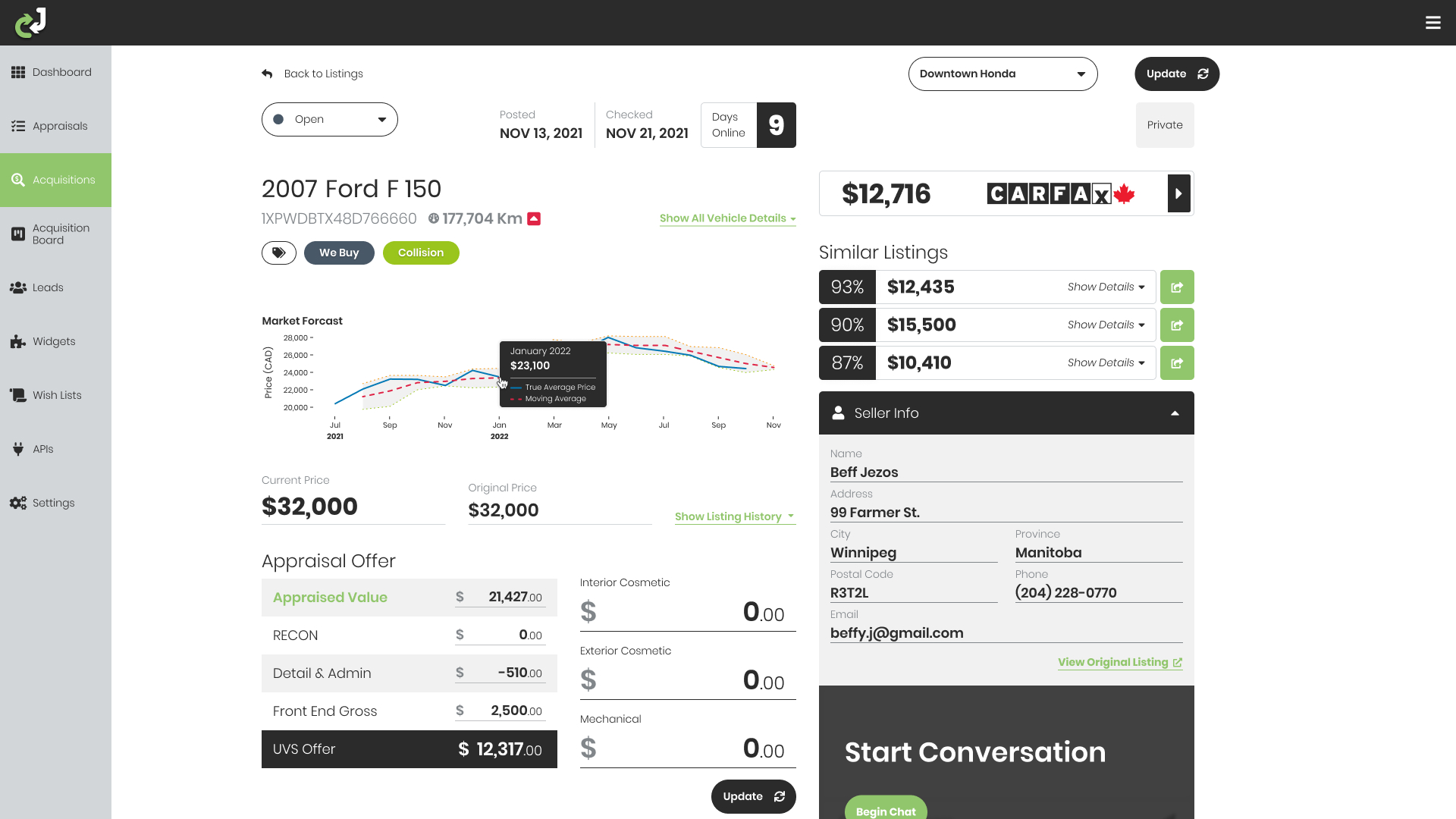
Task: Open Wish Lists from the sidebar
Action: point(56,395)
